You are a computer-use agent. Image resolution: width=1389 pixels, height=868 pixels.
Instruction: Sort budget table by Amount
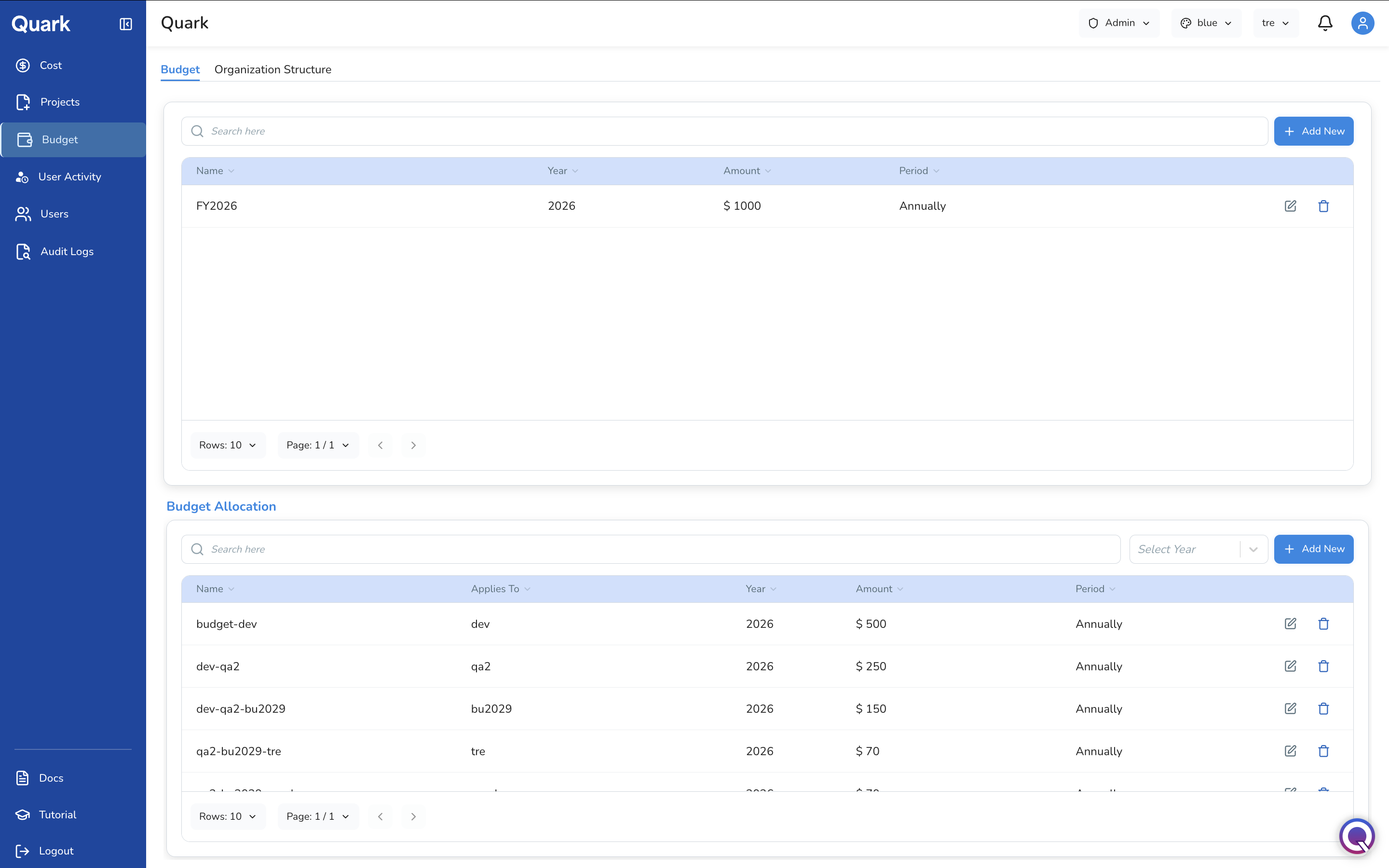click(x=747, y=171)
